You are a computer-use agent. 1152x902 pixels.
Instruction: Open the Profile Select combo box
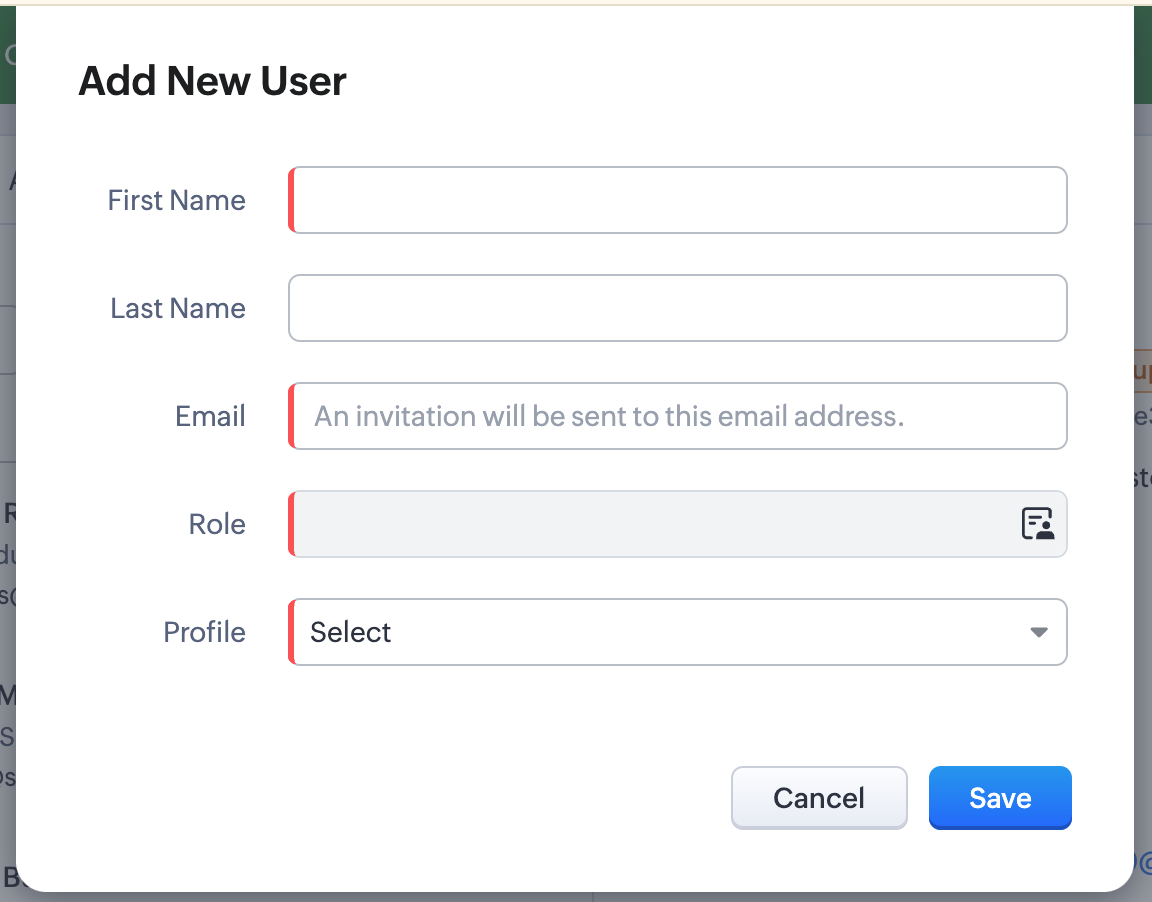coord(660,632)
